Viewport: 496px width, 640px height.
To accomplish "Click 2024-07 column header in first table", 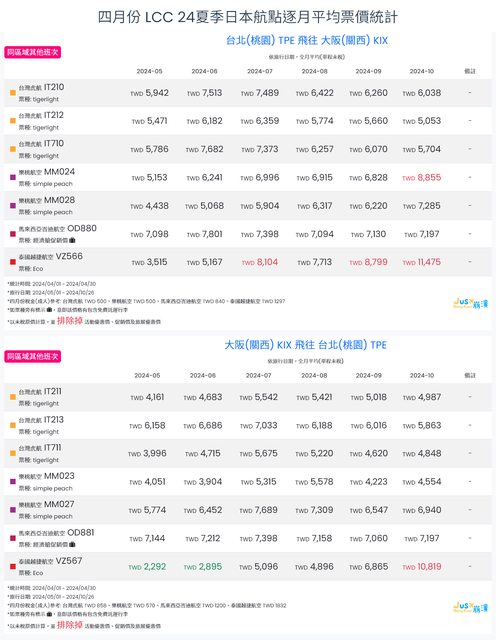I will tap(260, 71).
